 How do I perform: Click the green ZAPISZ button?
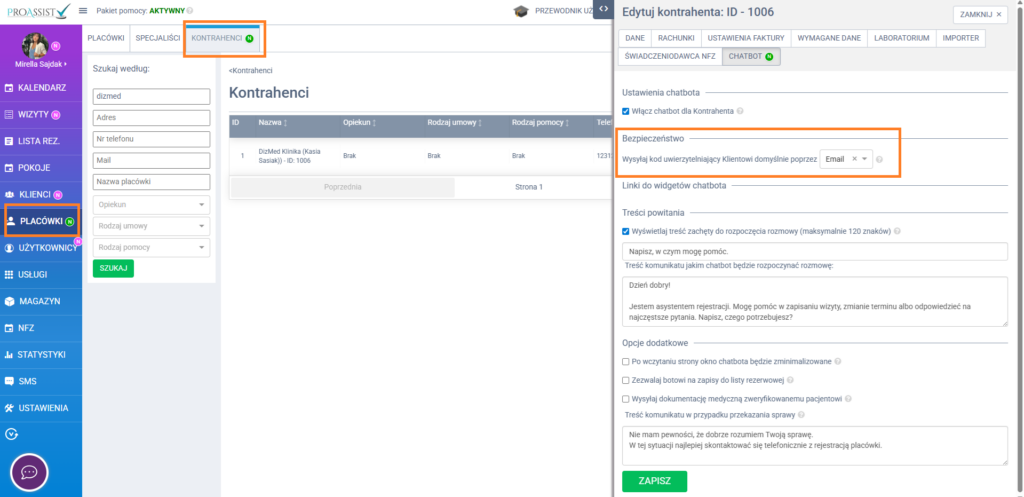[654, 481]
